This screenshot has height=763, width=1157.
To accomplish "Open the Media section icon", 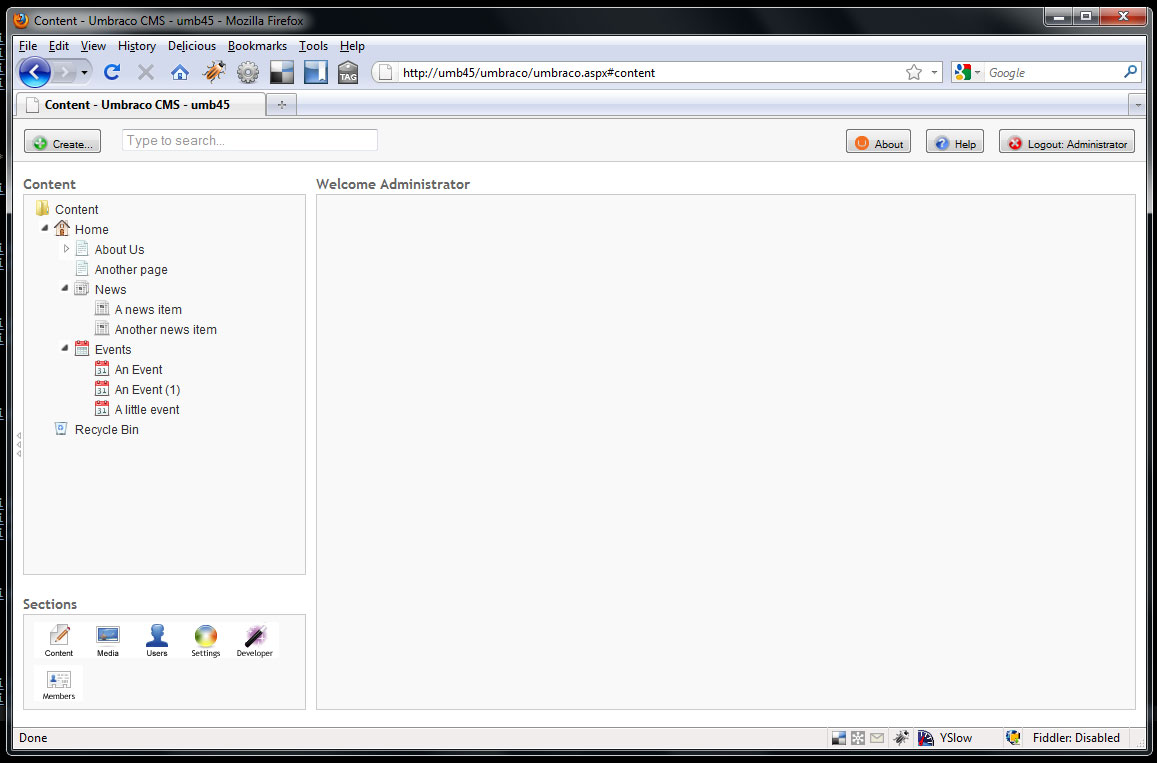I will pyautogui.click(x=108, y=639).
